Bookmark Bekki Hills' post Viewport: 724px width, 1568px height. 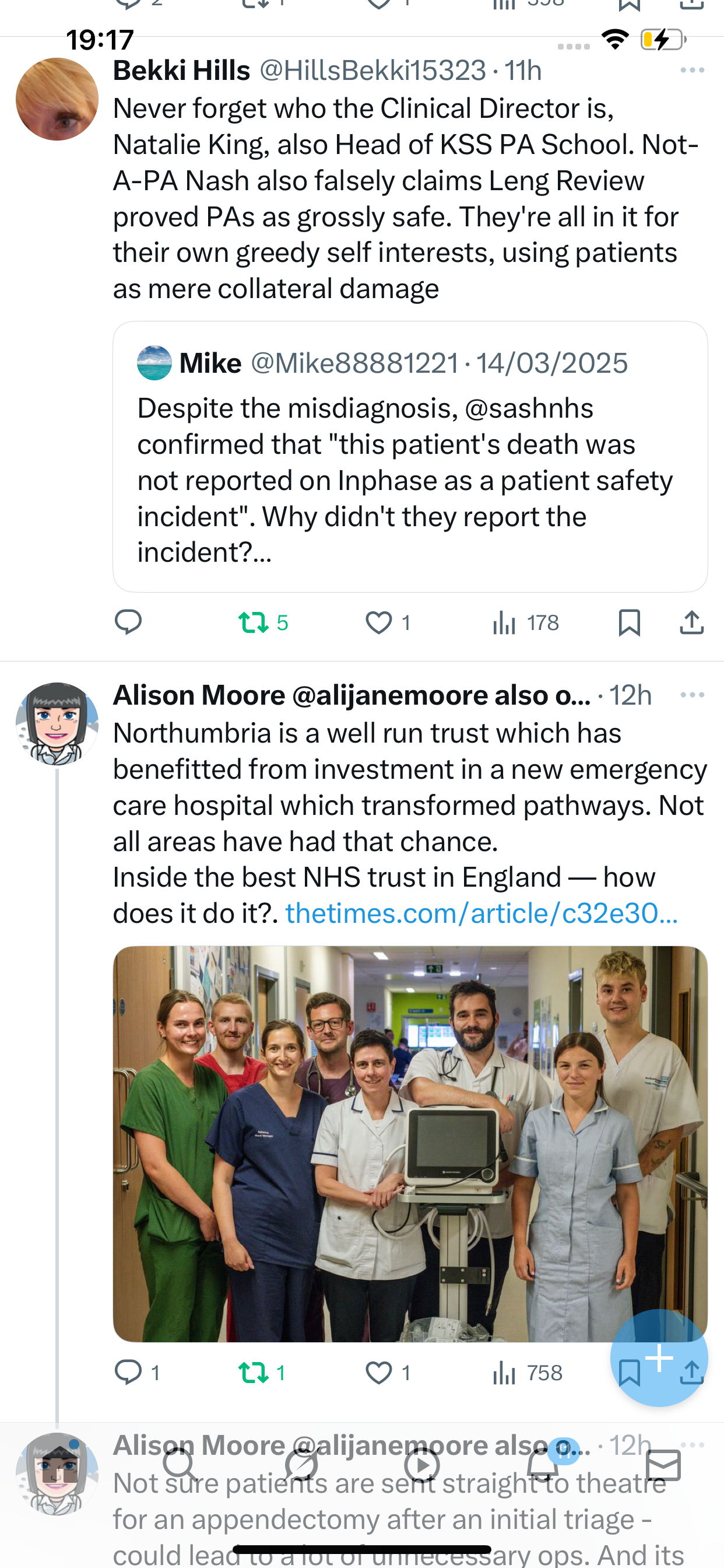coord(629,622)
